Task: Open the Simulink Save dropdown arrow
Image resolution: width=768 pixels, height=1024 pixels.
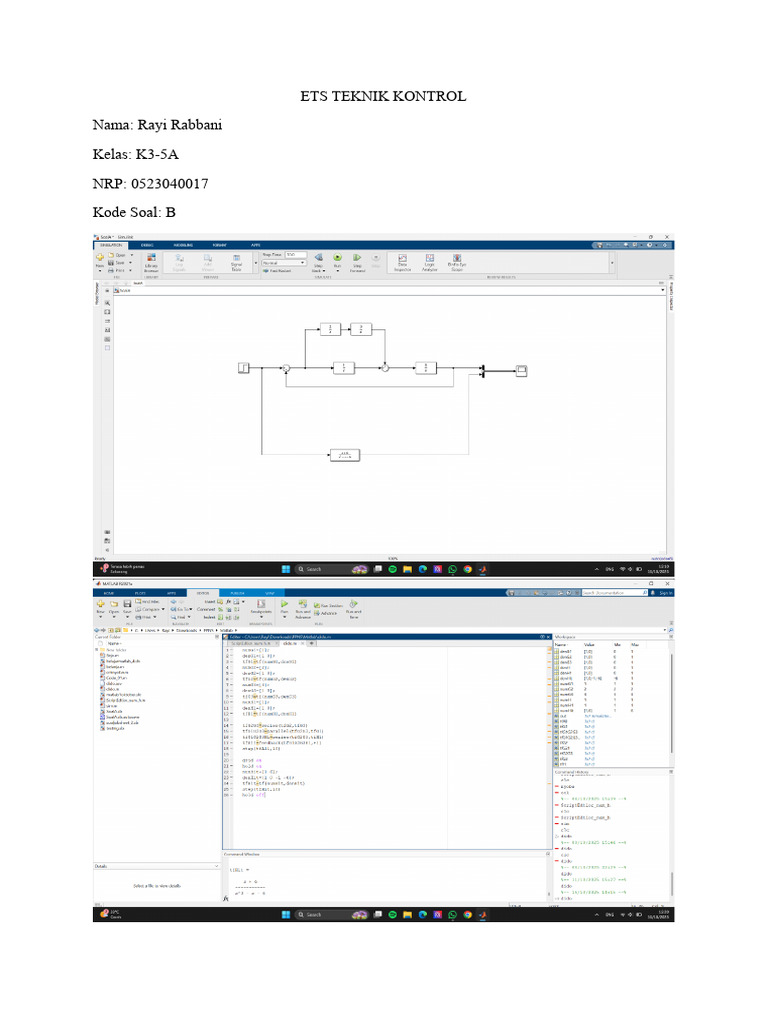Action: click(131, 263)
